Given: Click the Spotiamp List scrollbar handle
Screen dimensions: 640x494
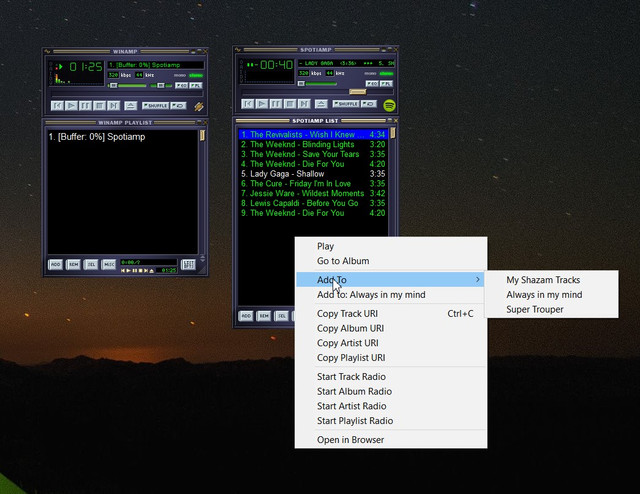Looking at the screenshot, I should coord(393,133).
